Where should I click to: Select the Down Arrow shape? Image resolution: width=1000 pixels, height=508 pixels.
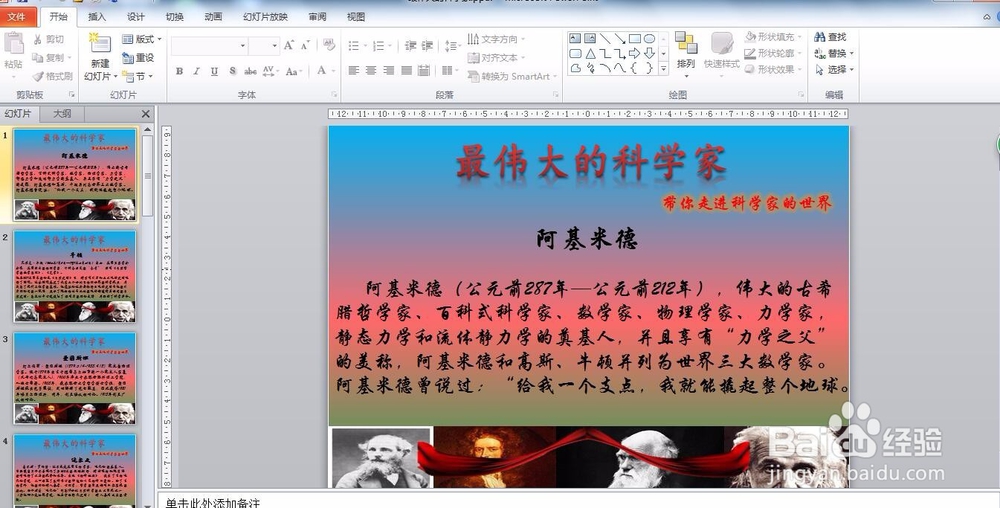649,54
